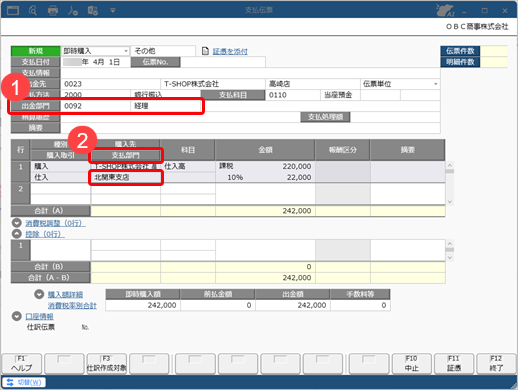This screenshot has width=518, height=390.
Task: Open the quick access toolbar dropdown arrow
Action: (x=113, y=11)
